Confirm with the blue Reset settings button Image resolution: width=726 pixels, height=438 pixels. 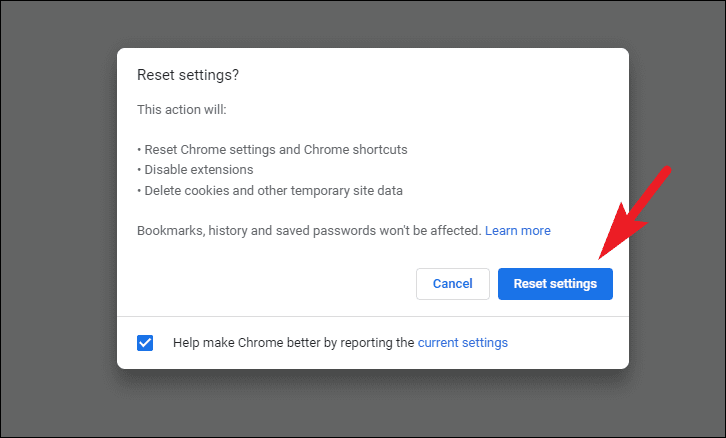point(555,284)
